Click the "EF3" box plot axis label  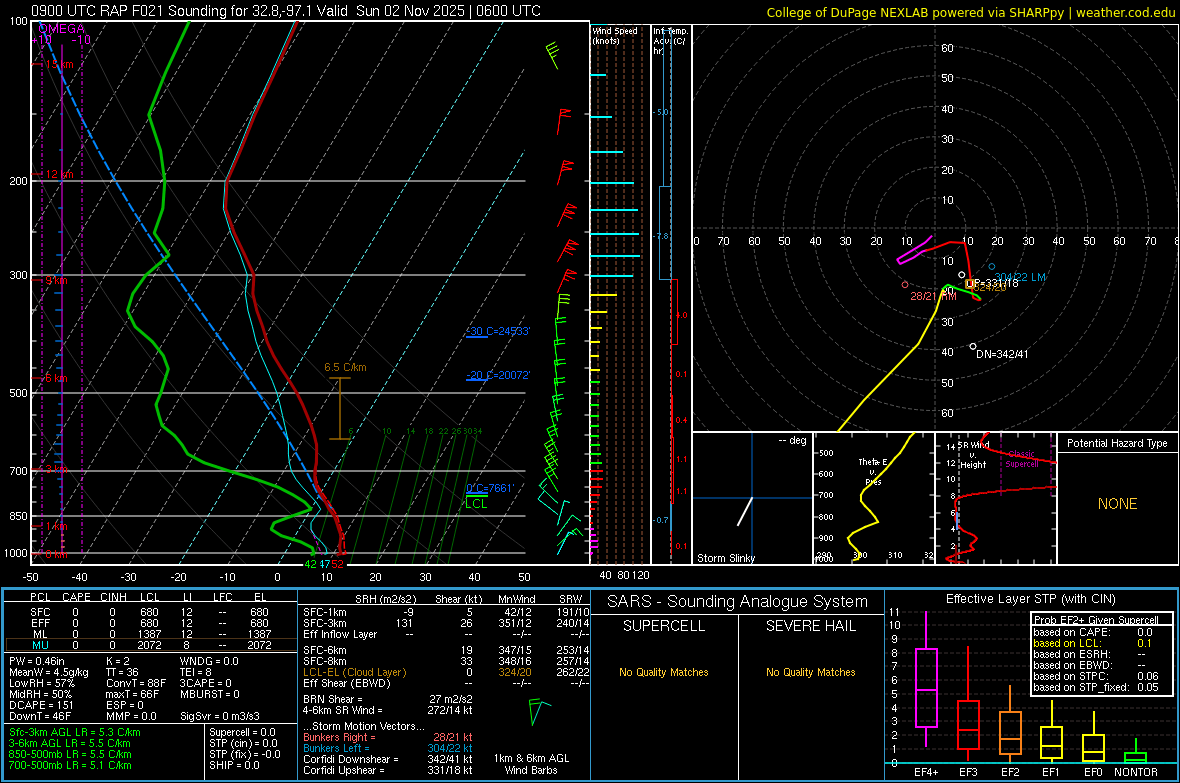(968, 772)
